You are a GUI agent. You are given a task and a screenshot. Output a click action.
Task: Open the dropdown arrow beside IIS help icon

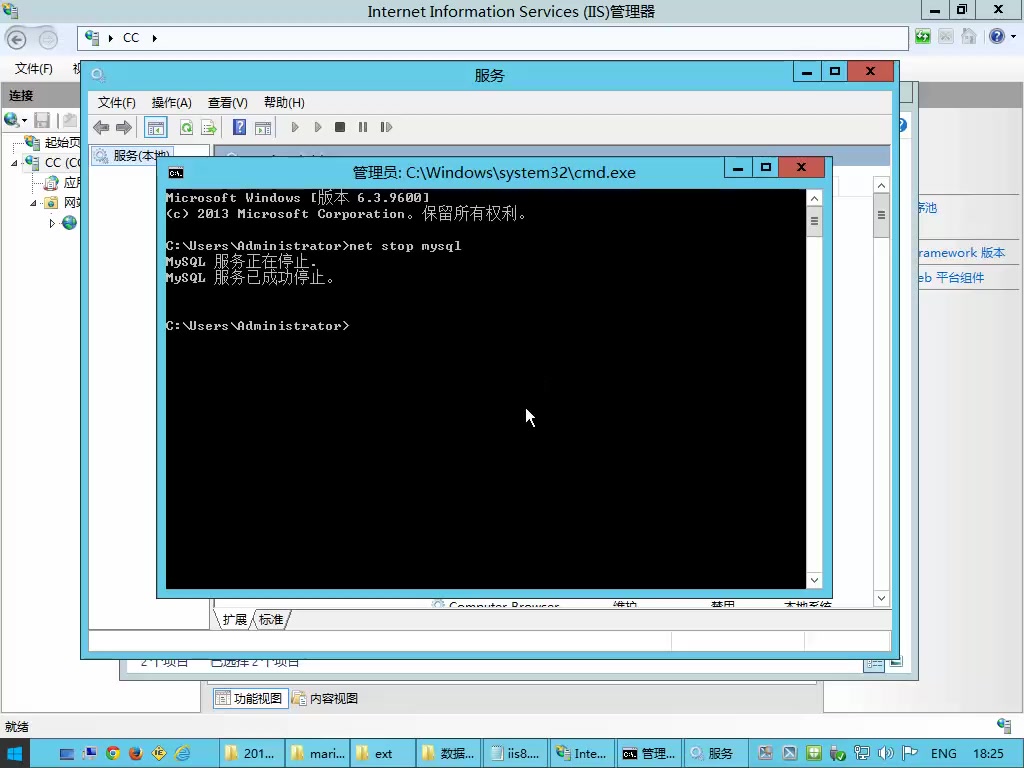1013,37
